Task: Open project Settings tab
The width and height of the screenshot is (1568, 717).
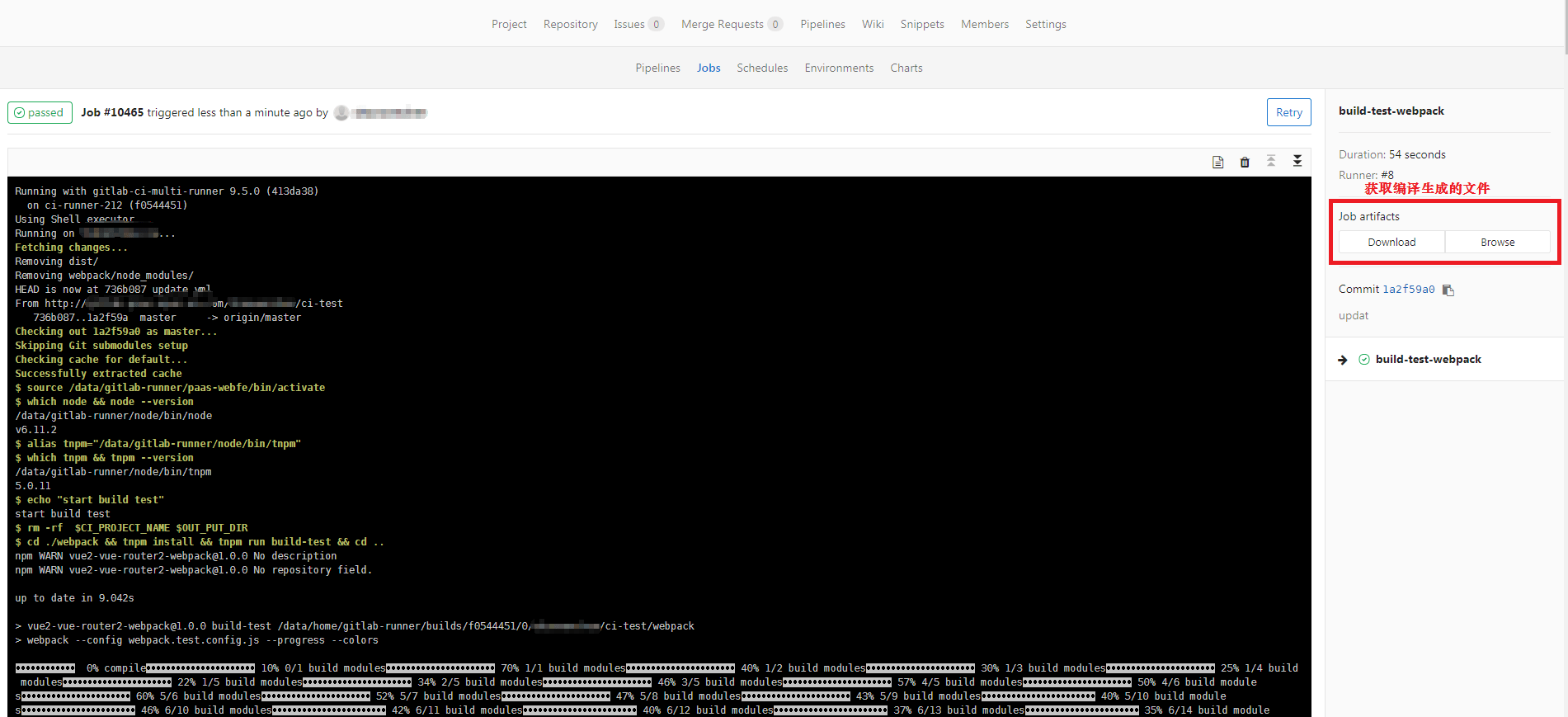Action: (1046, 24)
